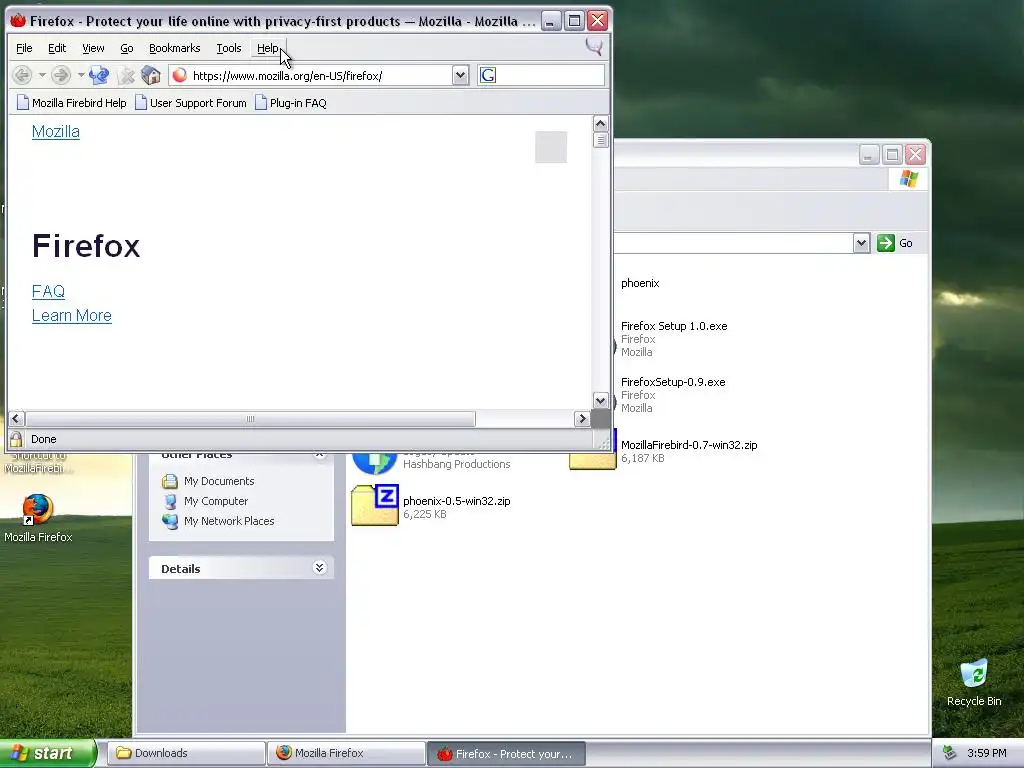The image size is (1024, 768).
Task: Click the Start button
Action: (48, 753)
